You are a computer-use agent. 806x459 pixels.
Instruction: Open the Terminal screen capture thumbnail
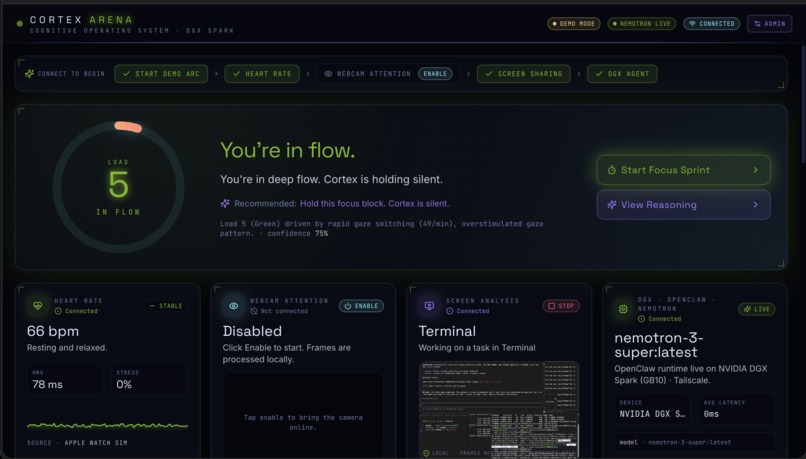pos(499,410)
